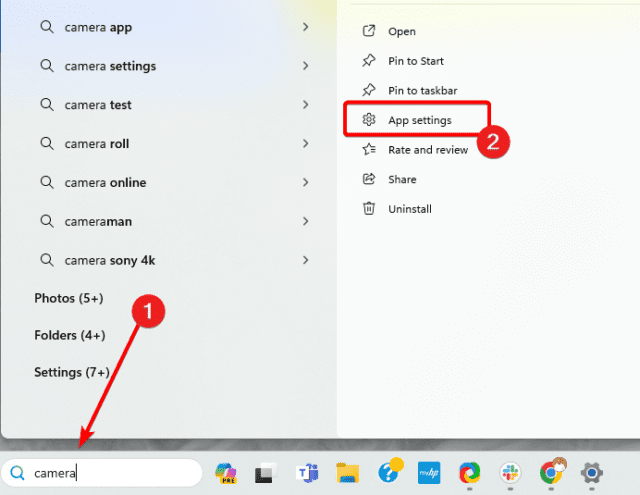This screenshot has height=495, width=640.
Task: Show the Photos (5+) results
Action: coord(69,298)
